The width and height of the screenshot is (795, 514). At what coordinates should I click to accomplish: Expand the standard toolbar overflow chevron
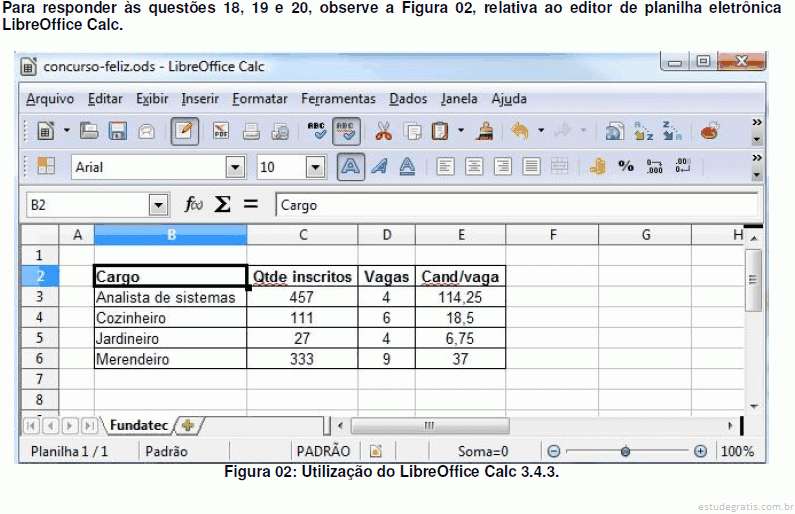(x=756, y=123)
